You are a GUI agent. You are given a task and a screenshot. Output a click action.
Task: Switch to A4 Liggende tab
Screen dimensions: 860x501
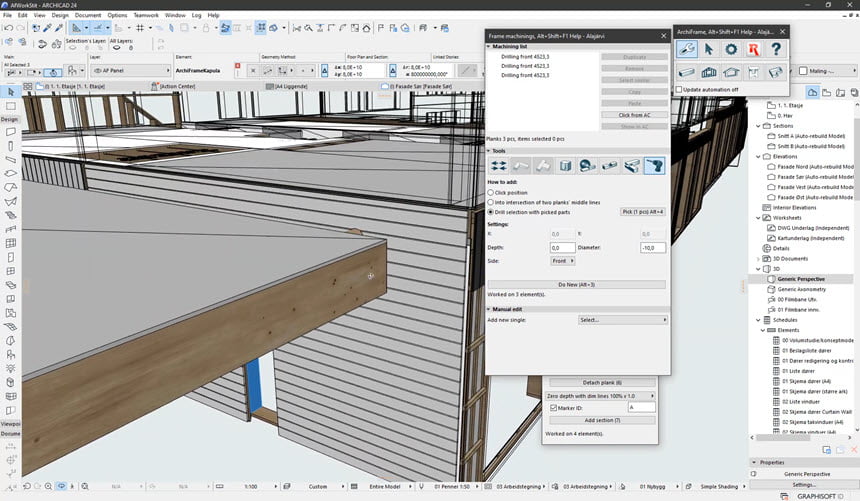(286, 86)
